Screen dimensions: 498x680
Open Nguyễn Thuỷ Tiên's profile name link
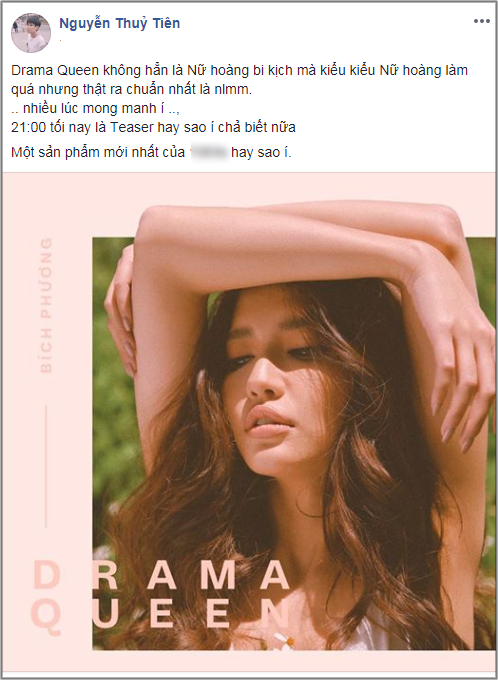pos(119,23)
